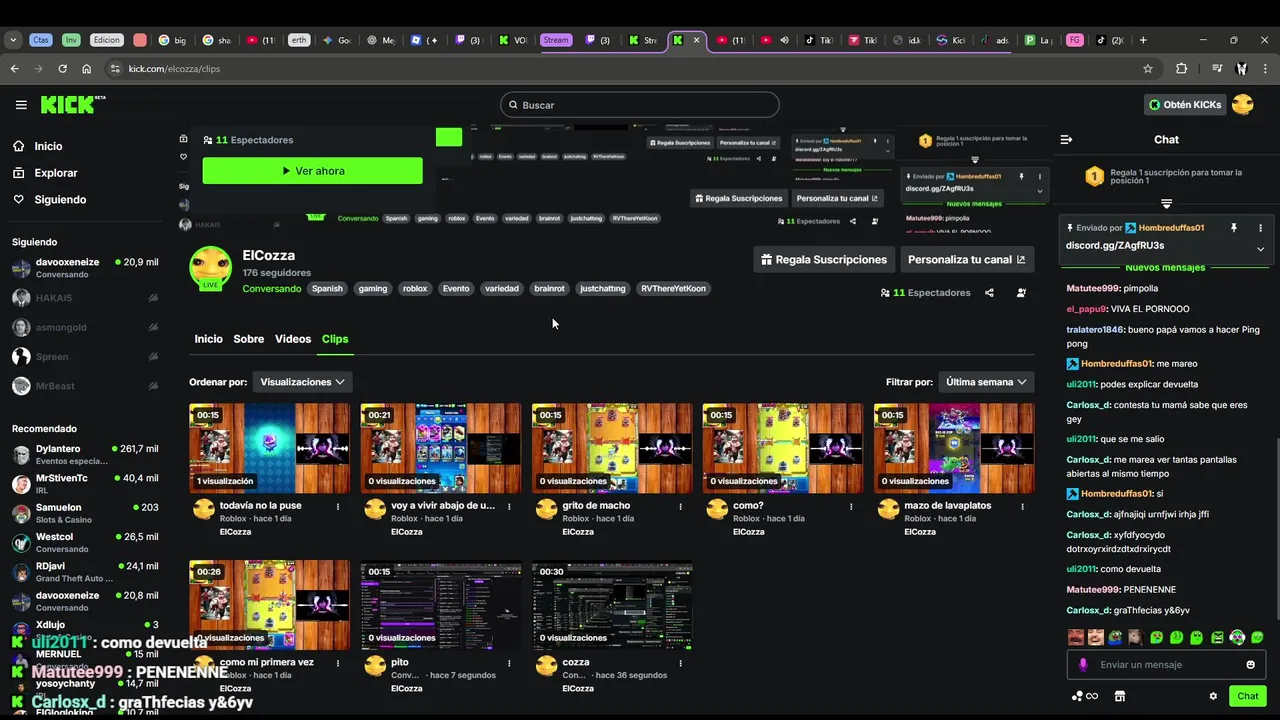Click chat username tralatero1846
This screenshot has height=720, width=1280.
[1096, 330]
